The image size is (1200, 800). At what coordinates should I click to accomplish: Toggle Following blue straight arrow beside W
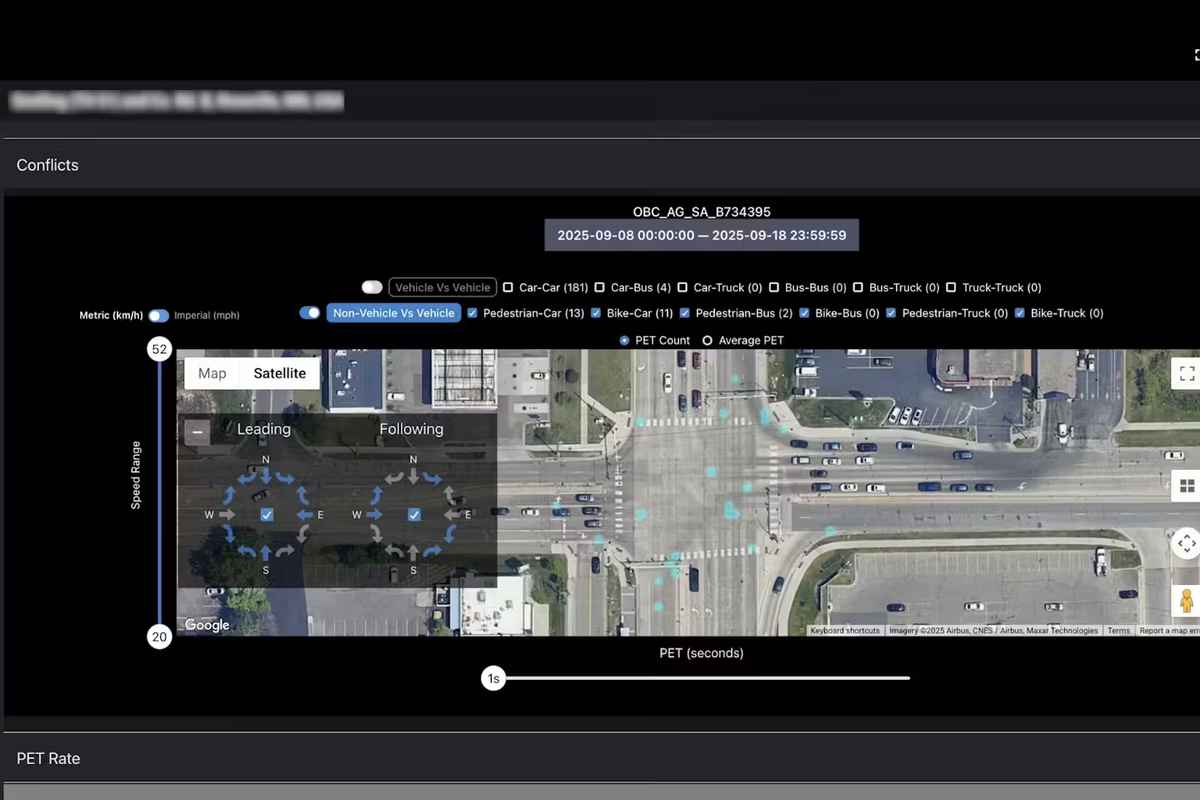[x=375, y=515]
